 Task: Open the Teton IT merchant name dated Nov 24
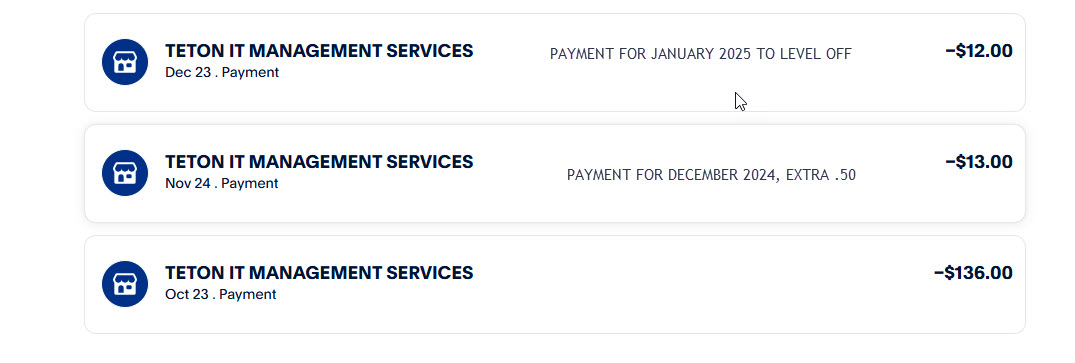(319, 162)
